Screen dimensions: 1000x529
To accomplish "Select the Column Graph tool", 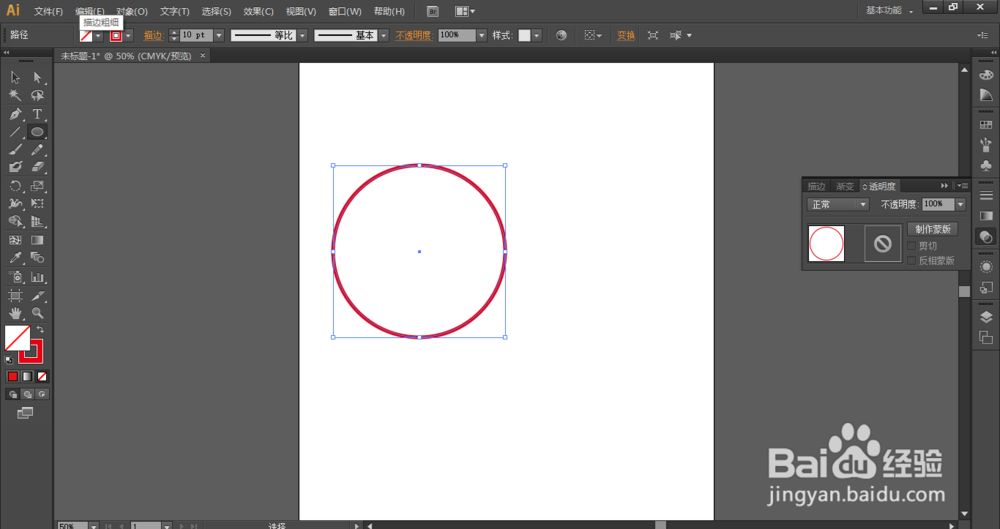I will [x=37, y=277].
